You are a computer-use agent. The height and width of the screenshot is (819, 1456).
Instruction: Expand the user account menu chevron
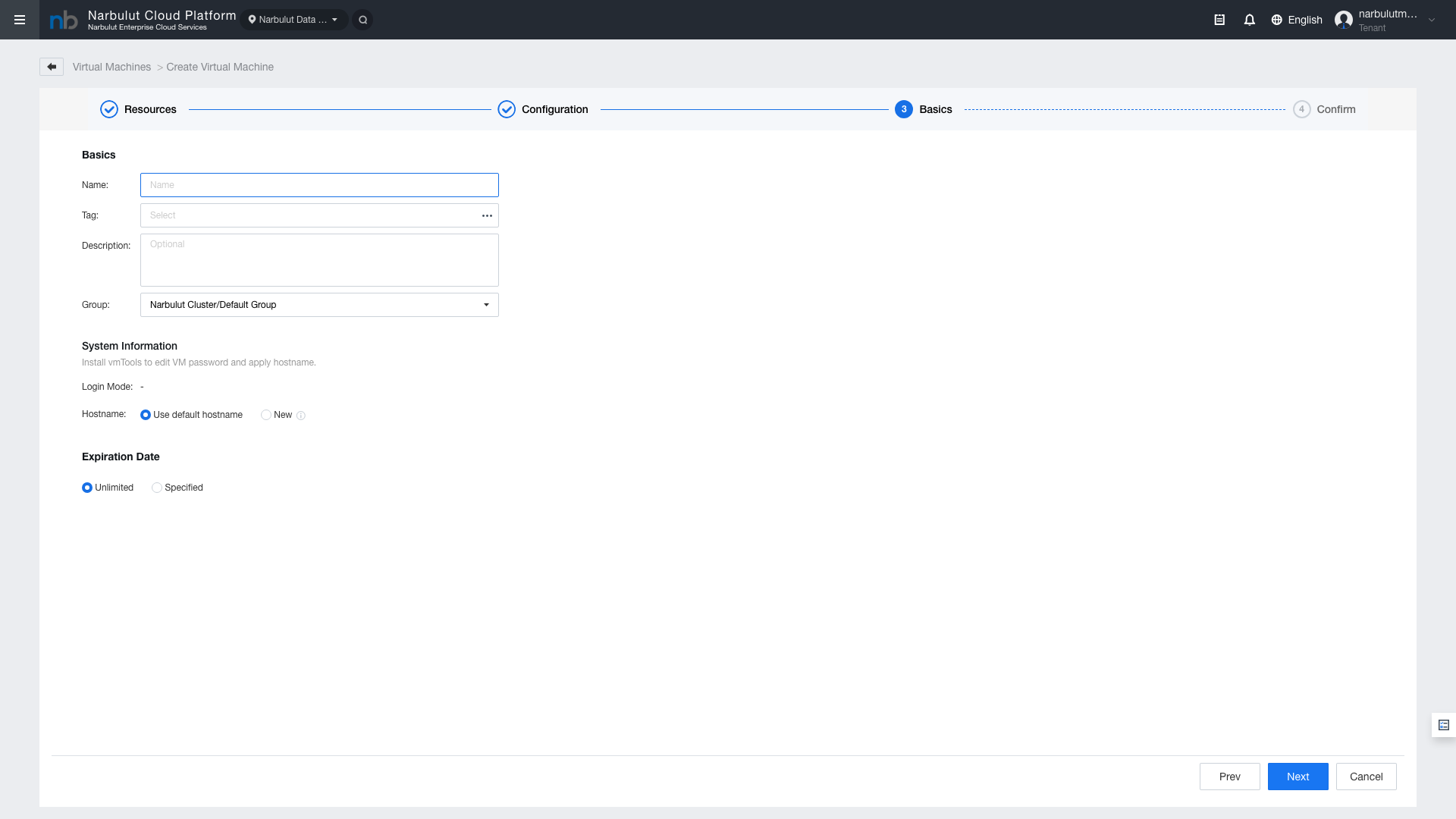(1432, 20)
